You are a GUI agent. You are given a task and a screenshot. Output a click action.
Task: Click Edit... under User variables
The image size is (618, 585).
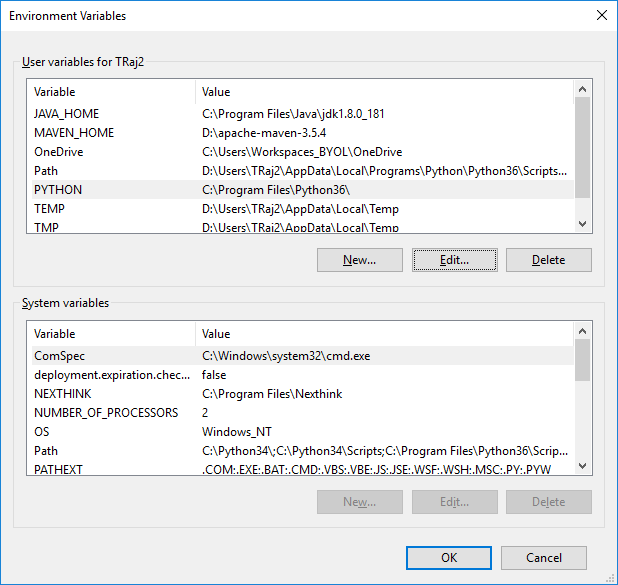tap(454, 260)
